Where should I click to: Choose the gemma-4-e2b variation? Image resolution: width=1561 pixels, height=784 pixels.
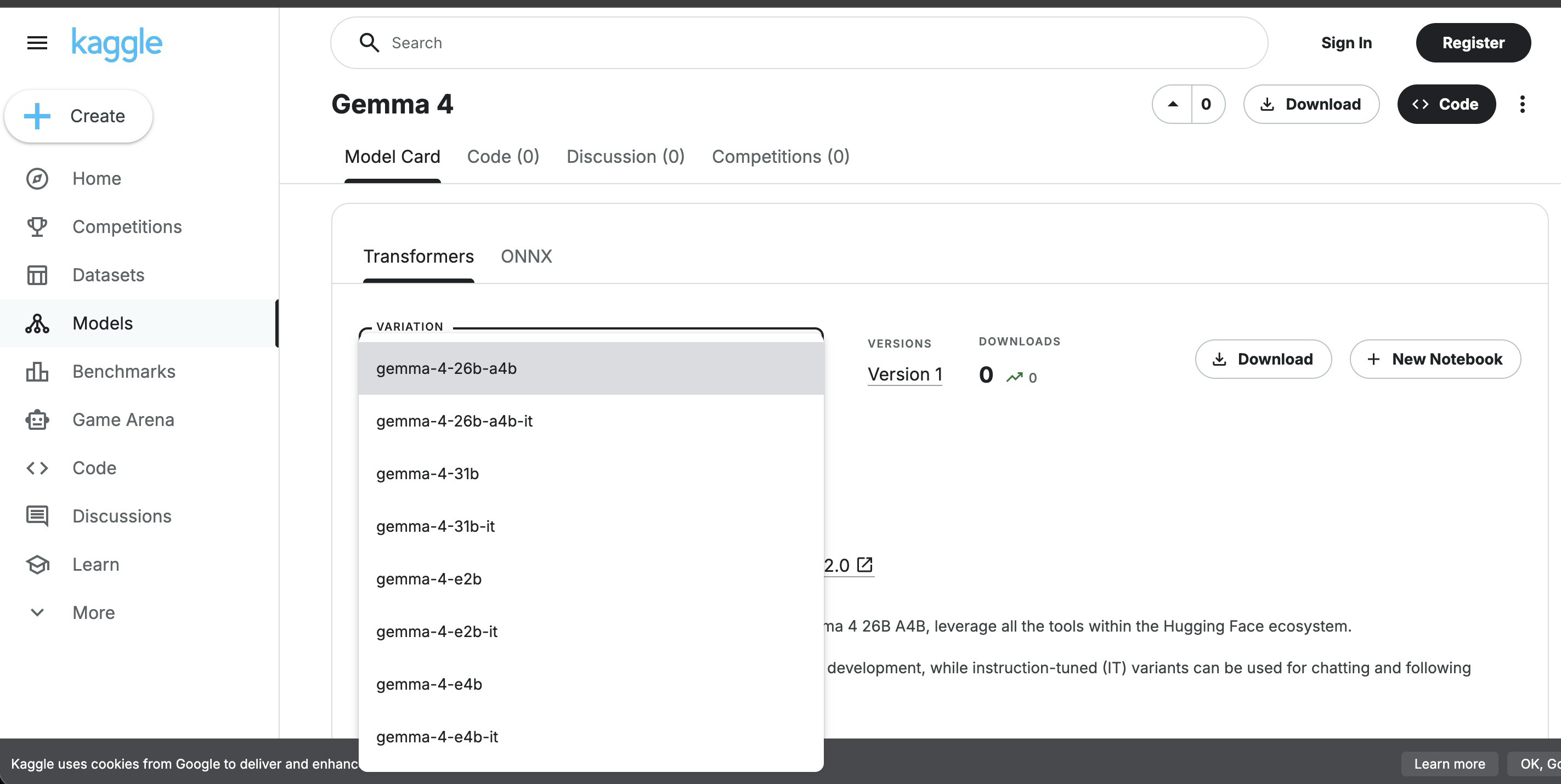591,579
